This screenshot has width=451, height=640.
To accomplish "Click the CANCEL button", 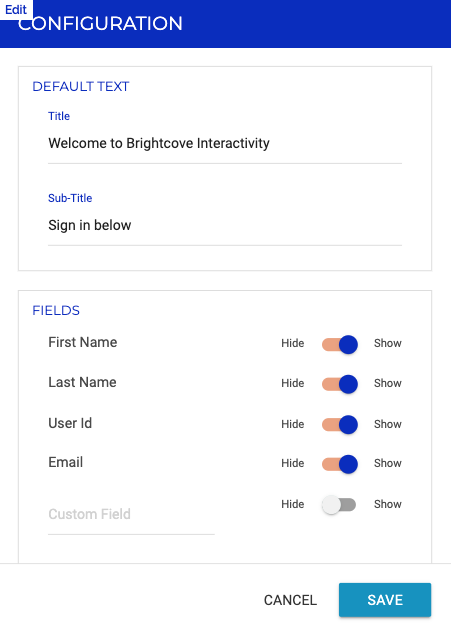I will (x=290, y=600).
